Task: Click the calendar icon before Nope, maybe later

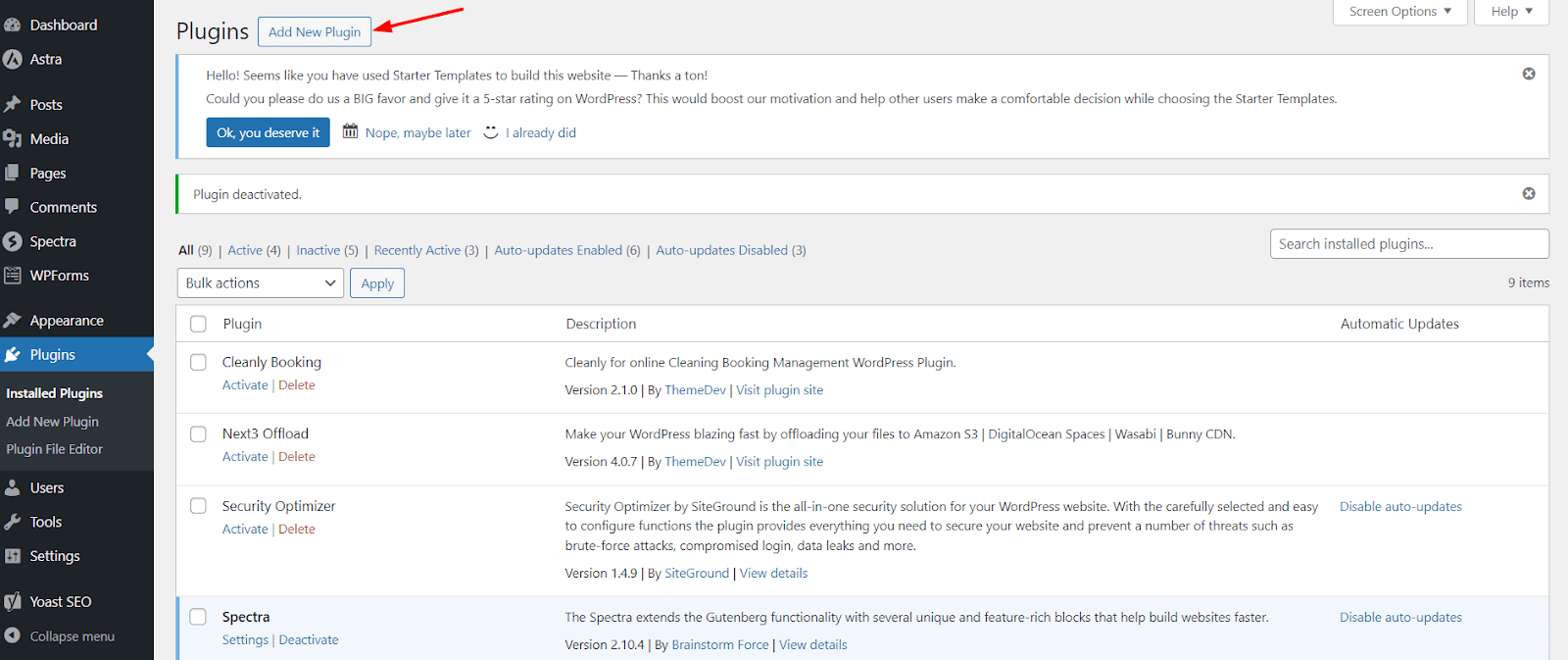Action: 350,131
